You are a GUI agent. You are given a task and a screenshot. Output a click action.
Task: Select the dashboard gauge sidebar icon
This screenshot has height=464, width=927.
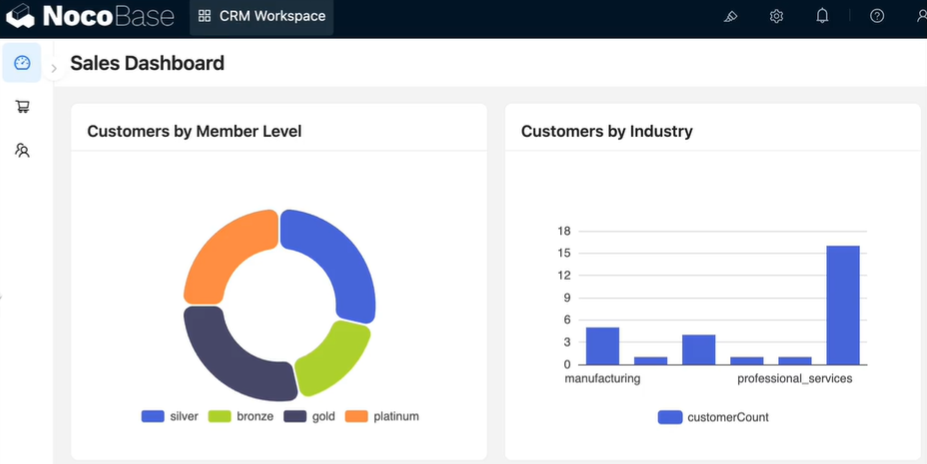22,63
